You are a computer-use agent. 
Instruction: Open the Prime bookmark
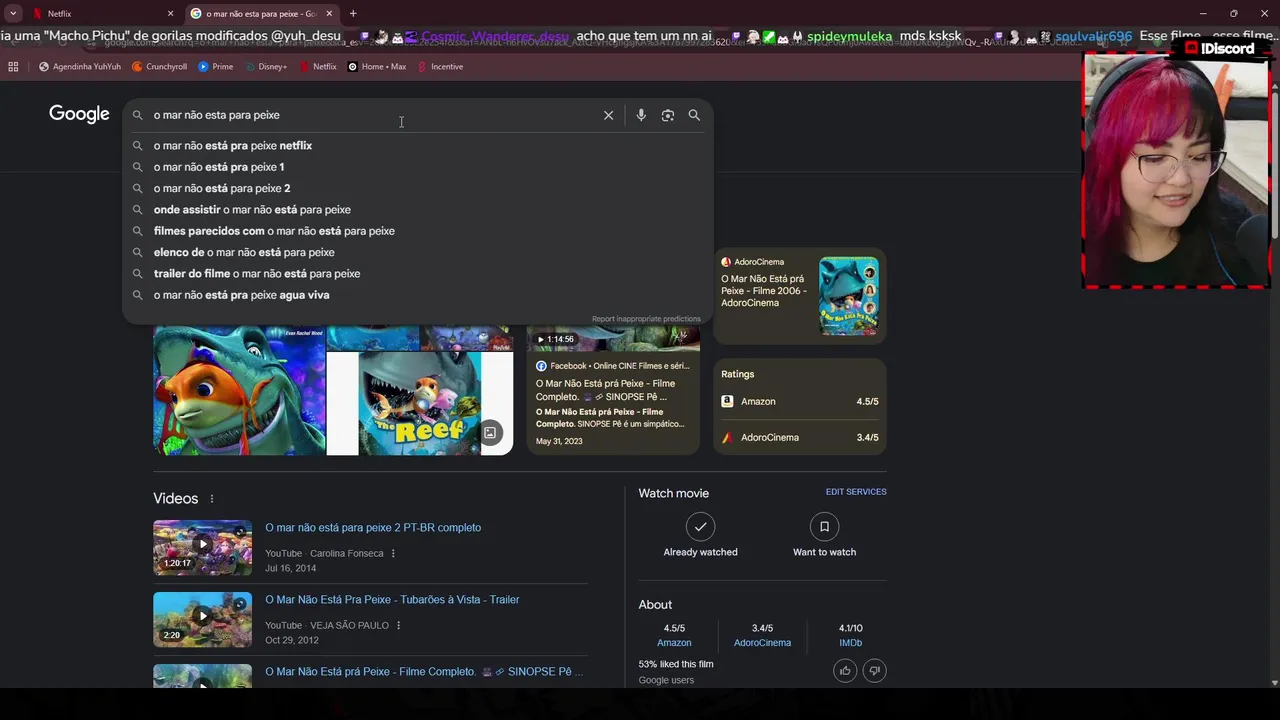pos(216,67)
